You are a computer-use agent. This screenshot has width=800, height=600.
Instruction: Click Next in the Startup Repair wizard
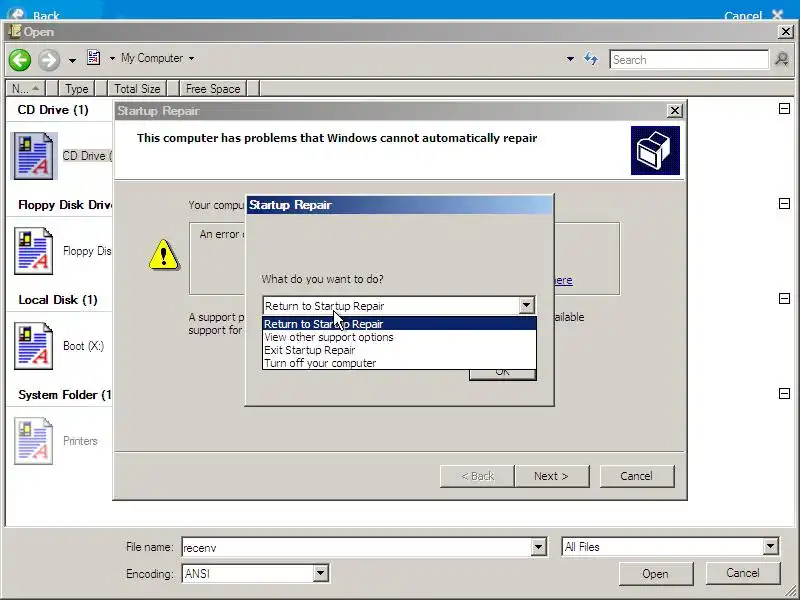[x=552, y=476]
